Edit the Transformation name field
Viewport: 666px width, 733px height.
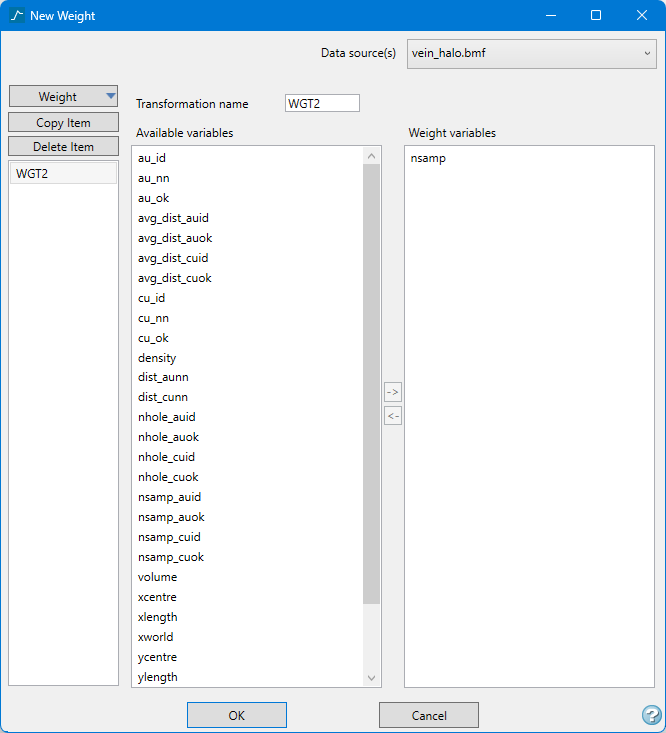click(x=321, y=103)
